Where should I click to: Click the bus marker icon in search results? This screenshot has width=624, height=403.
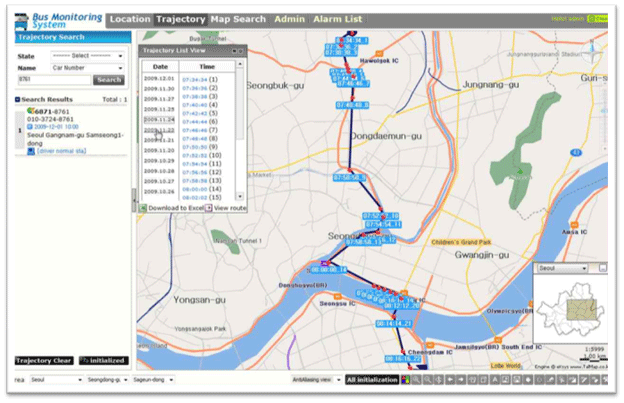coord(31,111)
